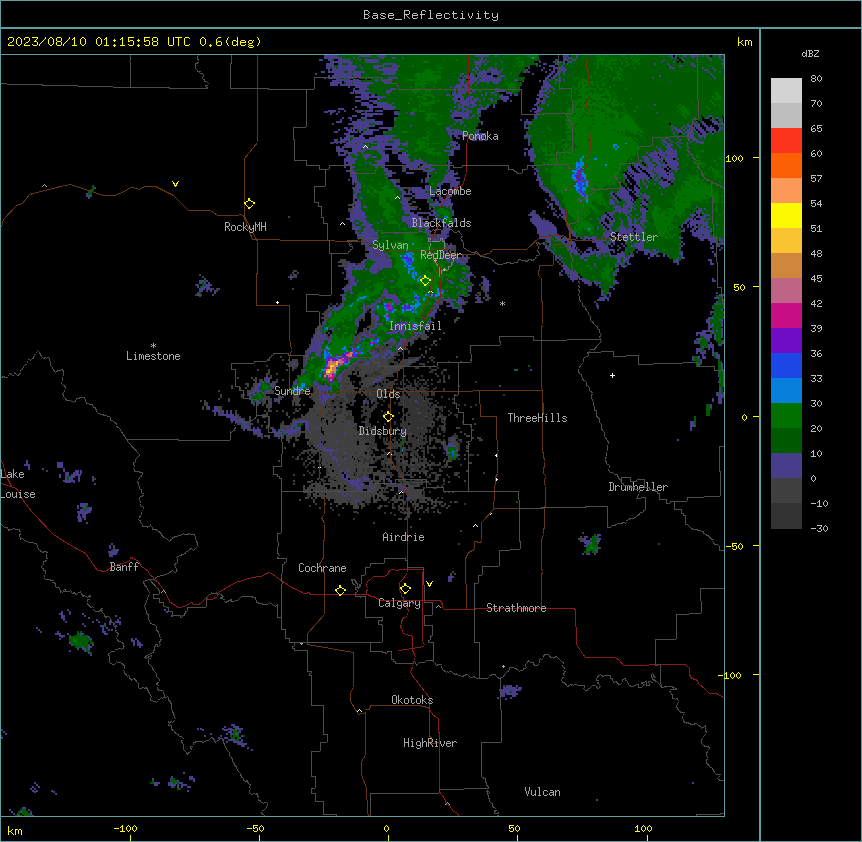The width and height of the screenshot is (862, 842).
Task: Click the heavy pink-yellow storm core near Sundre
Action: (335, 365)
